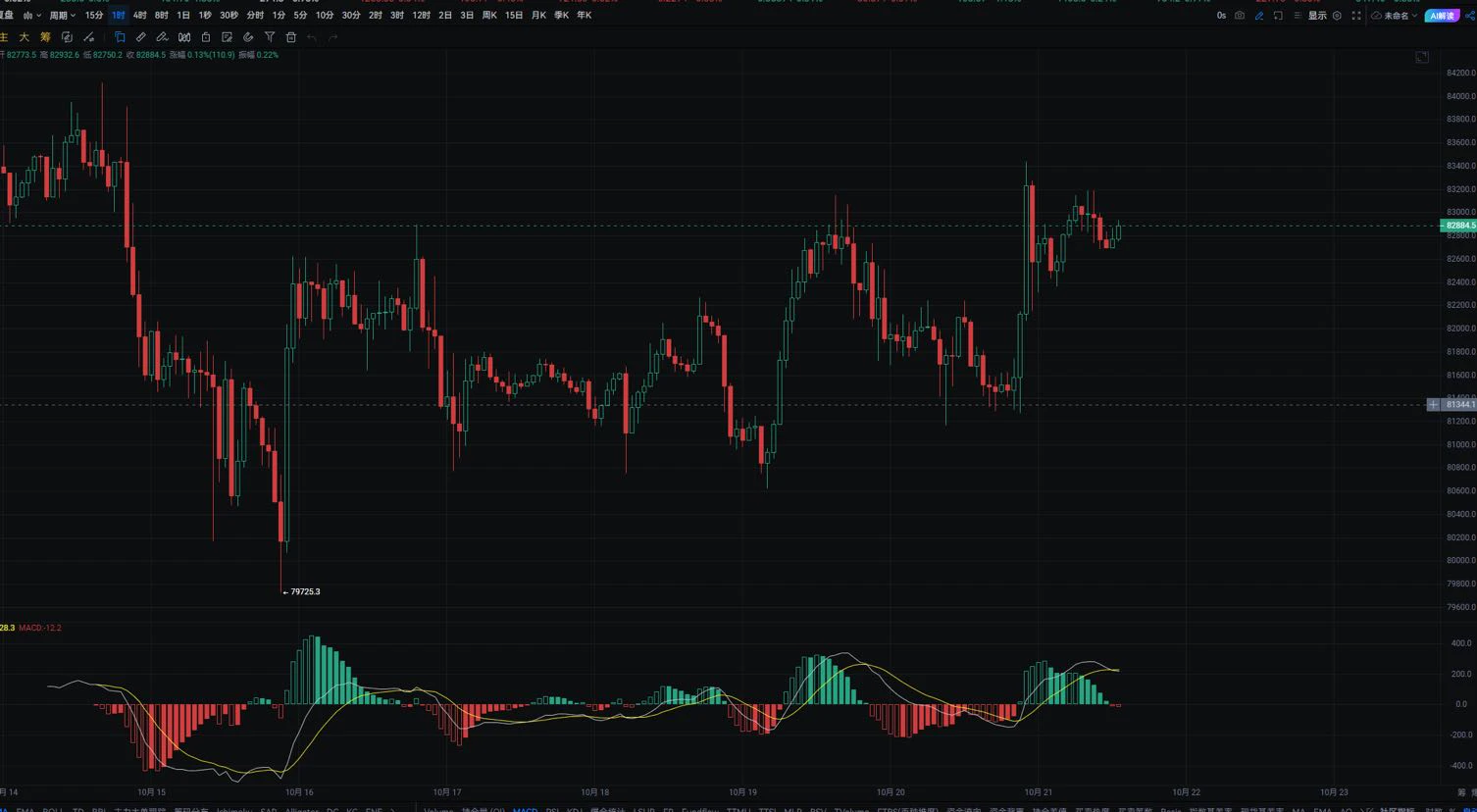This screenshot has height=812, width=1477.
Task: Click the funnel filter icon
Action: (270, 37)
